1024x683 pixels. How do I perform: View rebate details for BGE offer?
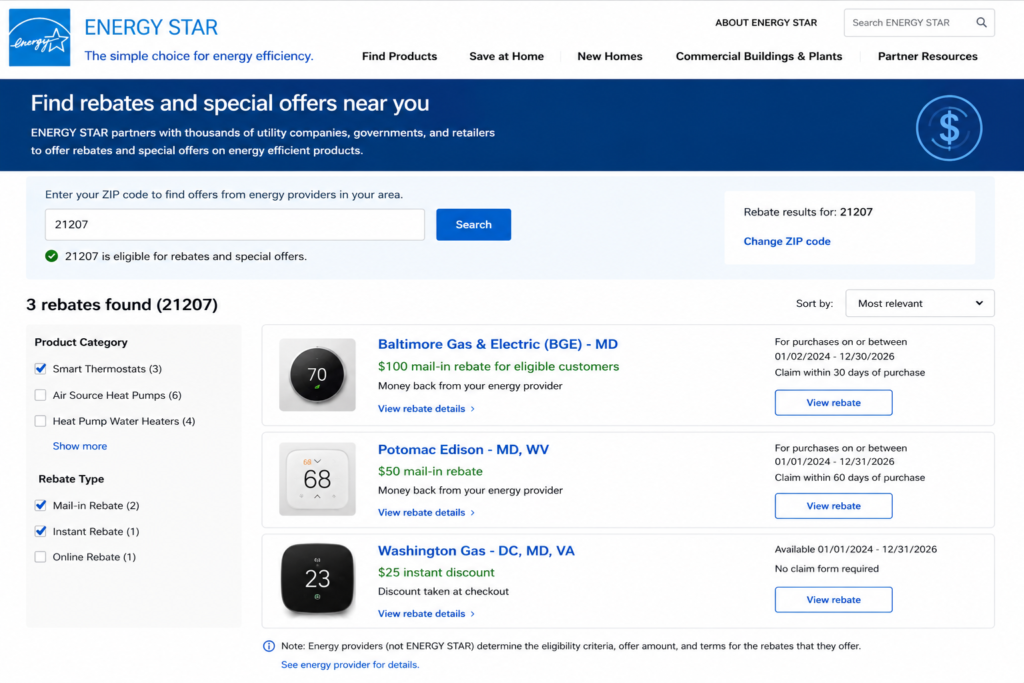[426, 409]
